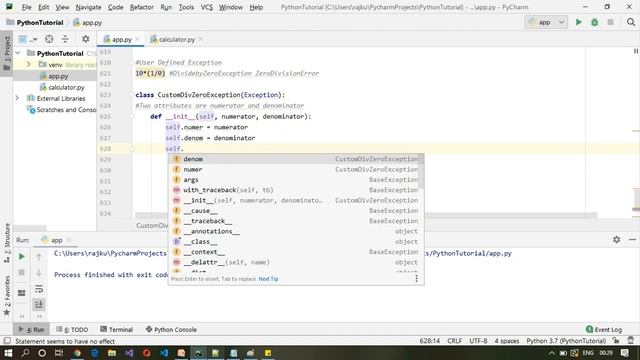Open line separator CRLF selector
Image resolution: width=640 pixels, height=360 pixels.
(454, 341)
